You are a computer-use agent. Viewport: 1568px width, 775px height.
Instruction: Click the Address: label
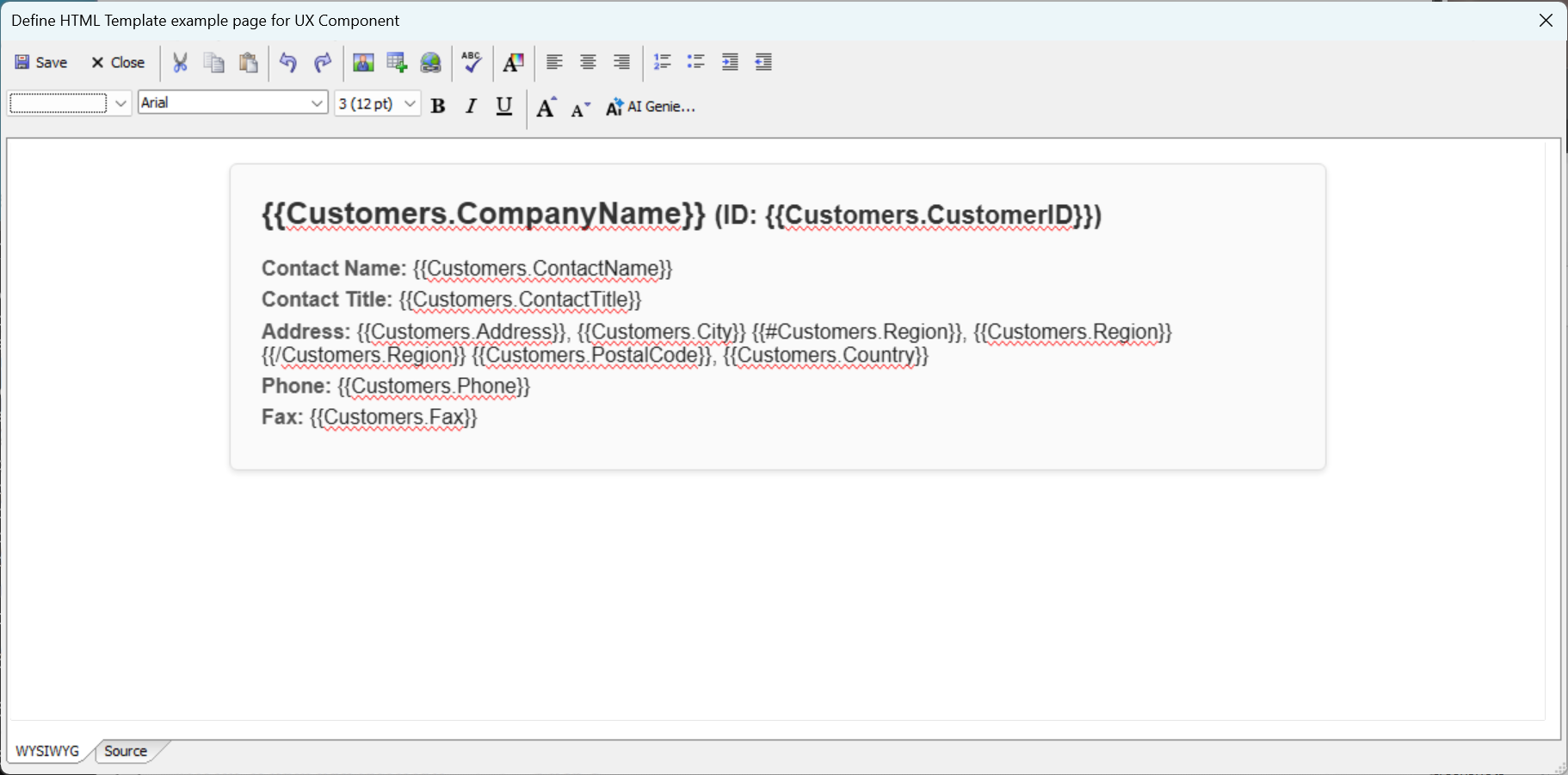coord(306,332)
